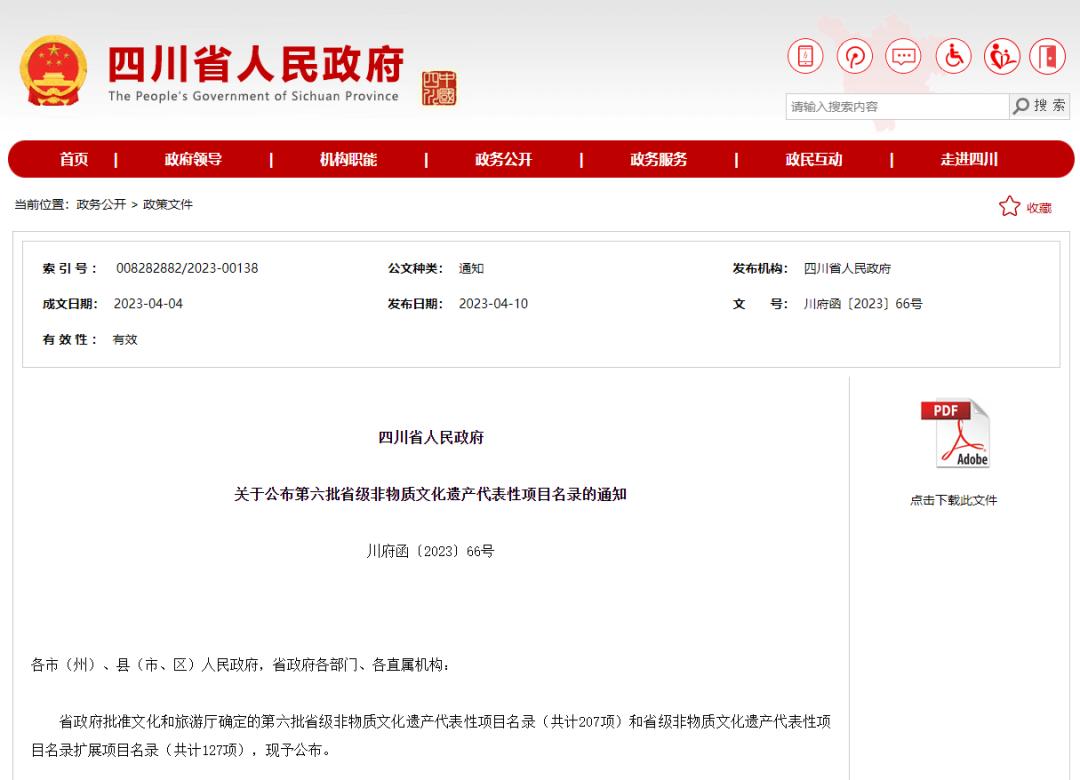Open the chat message bubble icon
The width and height of the screenshot is (1080, 780).
pyautogui.click(x=904, y=56)
